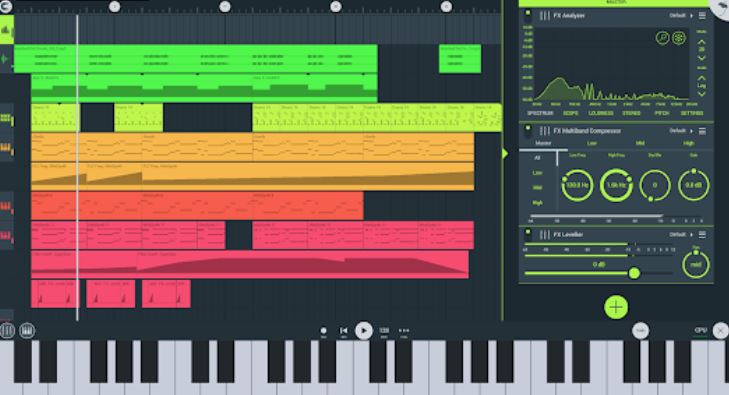Open the FX Analyzer Default preset dropdown

pyautogui.click(x=681, y=16)
